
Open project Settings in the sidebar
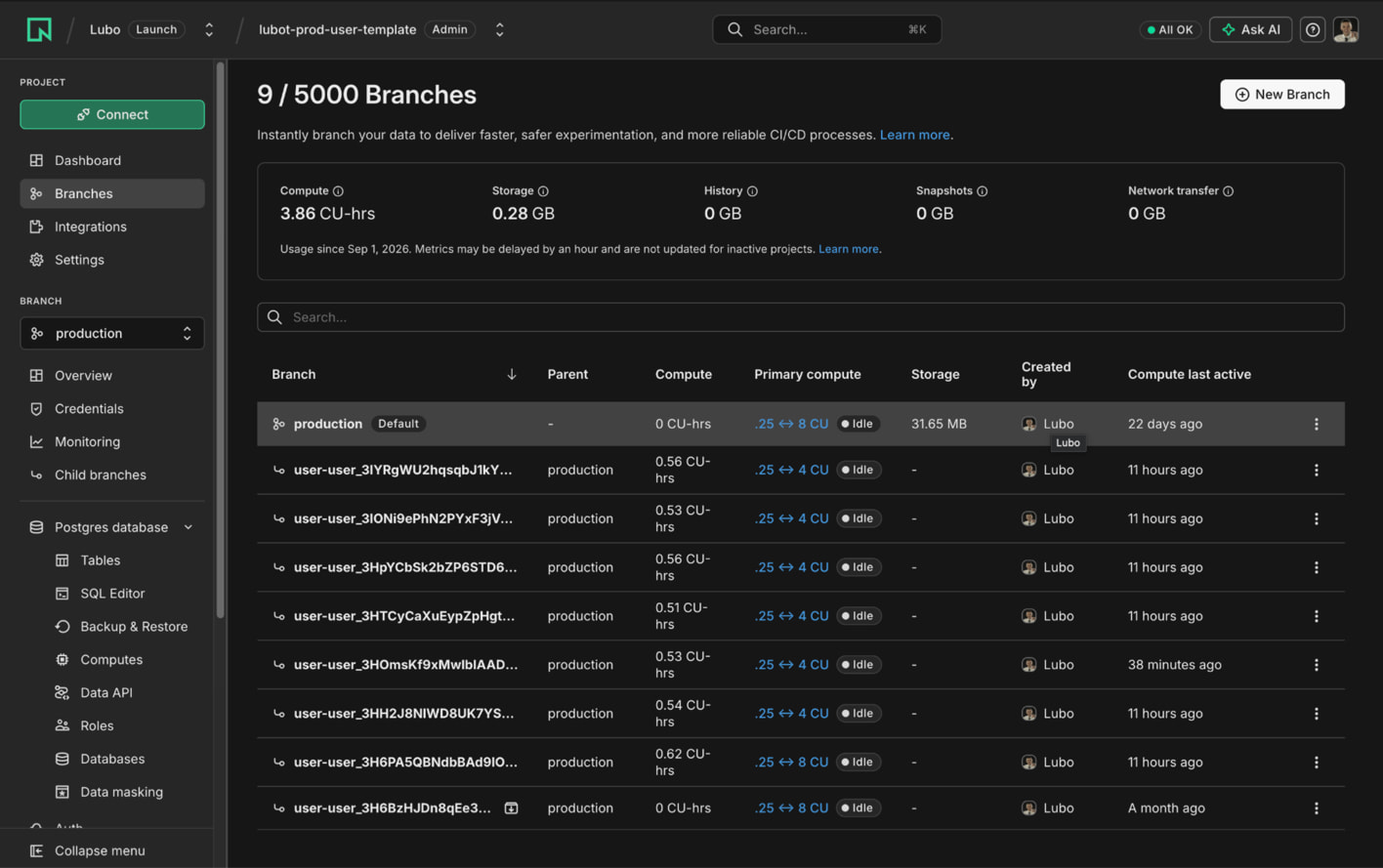coord(112,260)
